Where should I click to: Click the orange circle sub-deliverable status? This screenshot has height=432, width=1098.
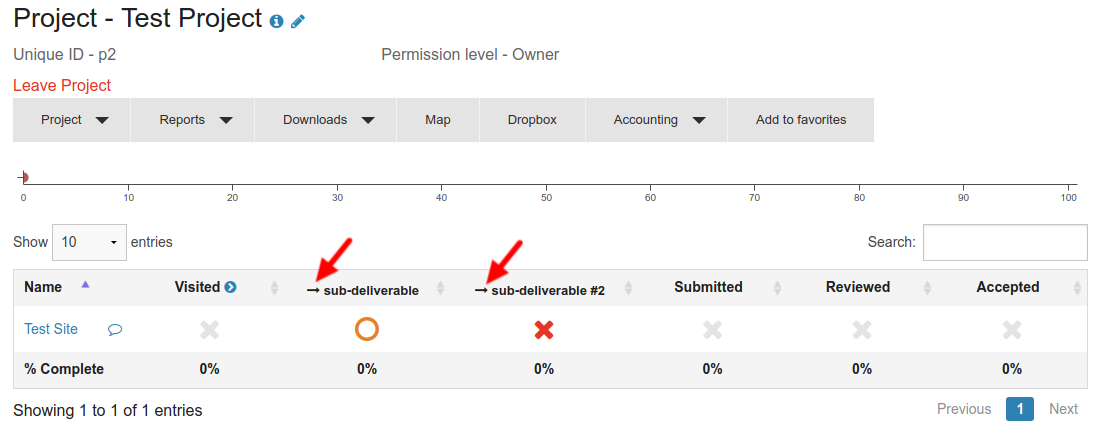(367, 328)
